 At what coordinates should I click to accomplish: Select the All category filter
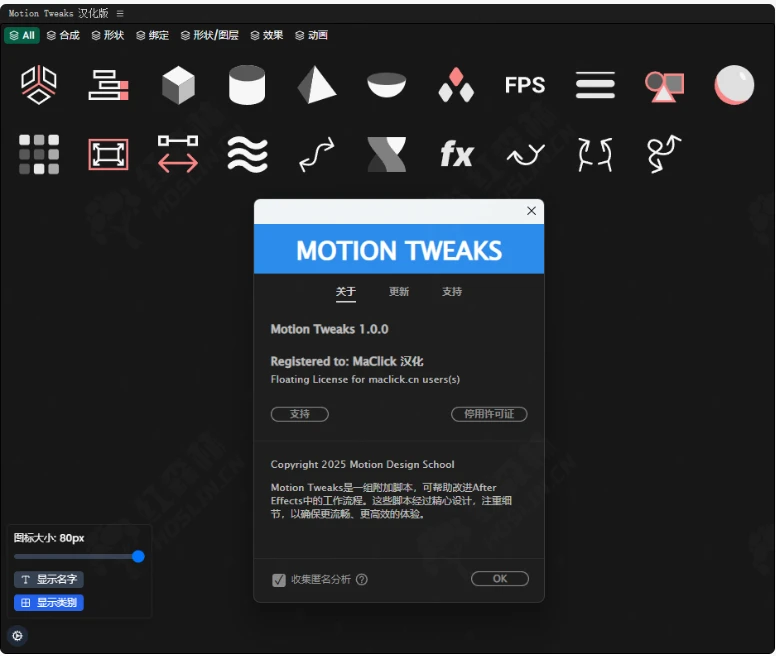pos(22,35)
